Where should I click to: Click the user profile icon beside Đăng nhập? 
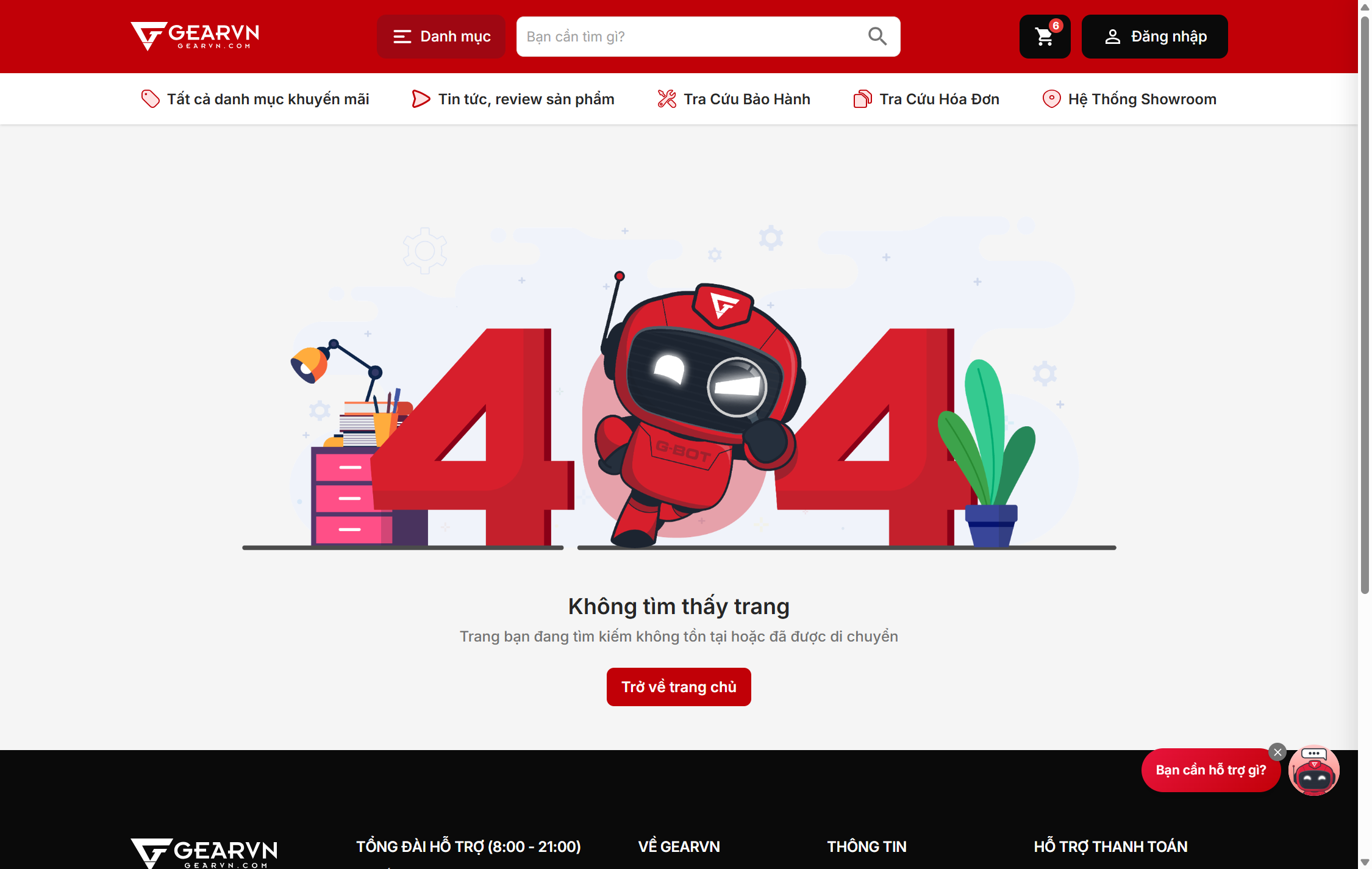[1113, 37]
